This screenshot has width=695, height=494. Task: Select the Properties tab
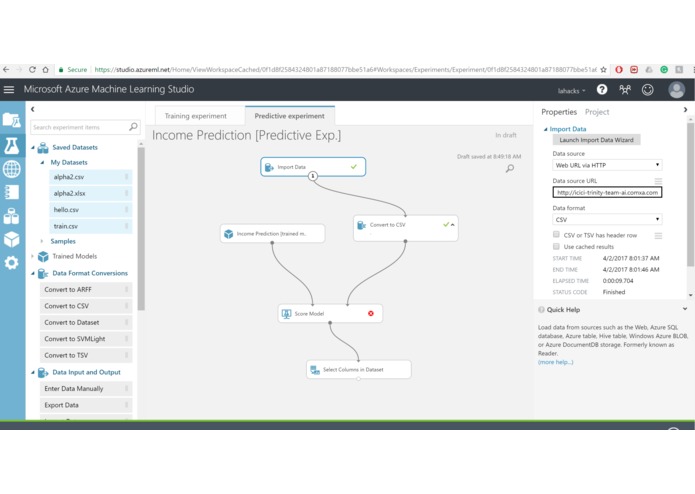[559, 112]
